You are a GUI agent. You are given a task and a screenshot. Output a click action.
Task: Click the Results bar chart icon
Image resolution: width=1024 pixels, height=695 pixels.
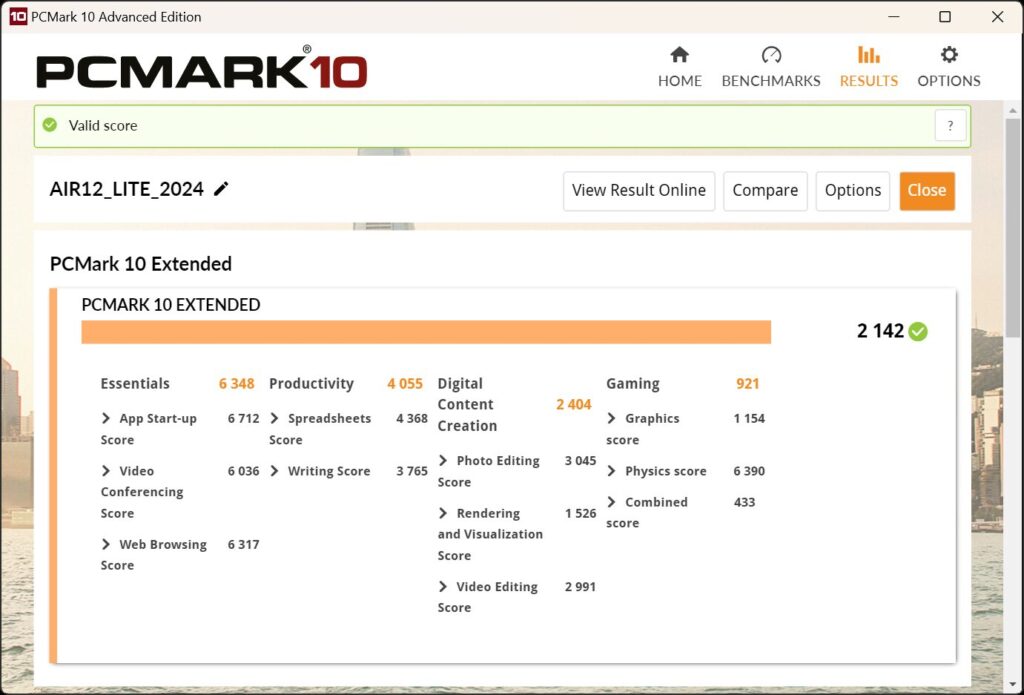[x=869, y=55]
